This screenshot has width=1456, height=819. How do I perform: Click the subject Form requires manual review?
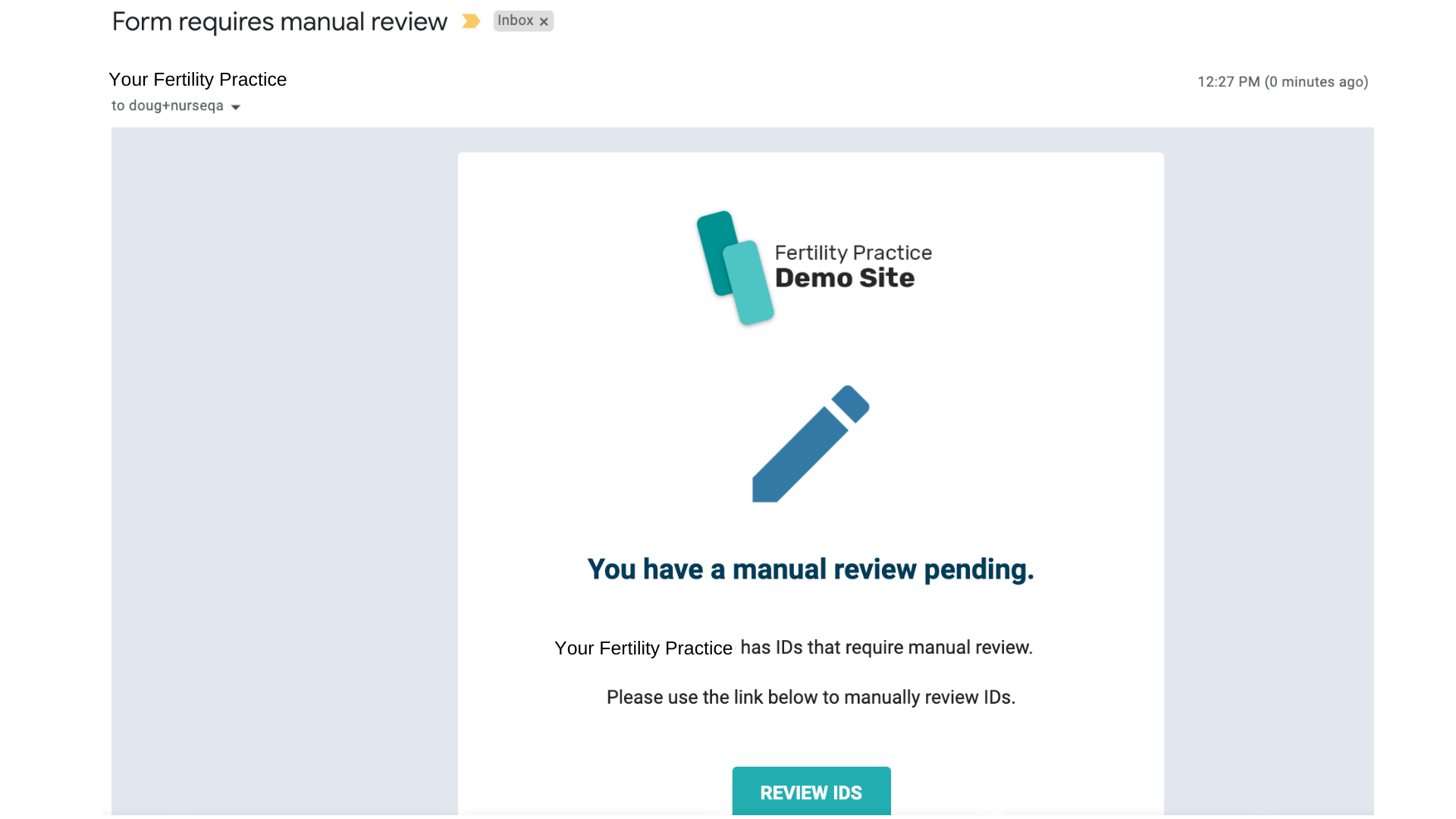(279, 22)
